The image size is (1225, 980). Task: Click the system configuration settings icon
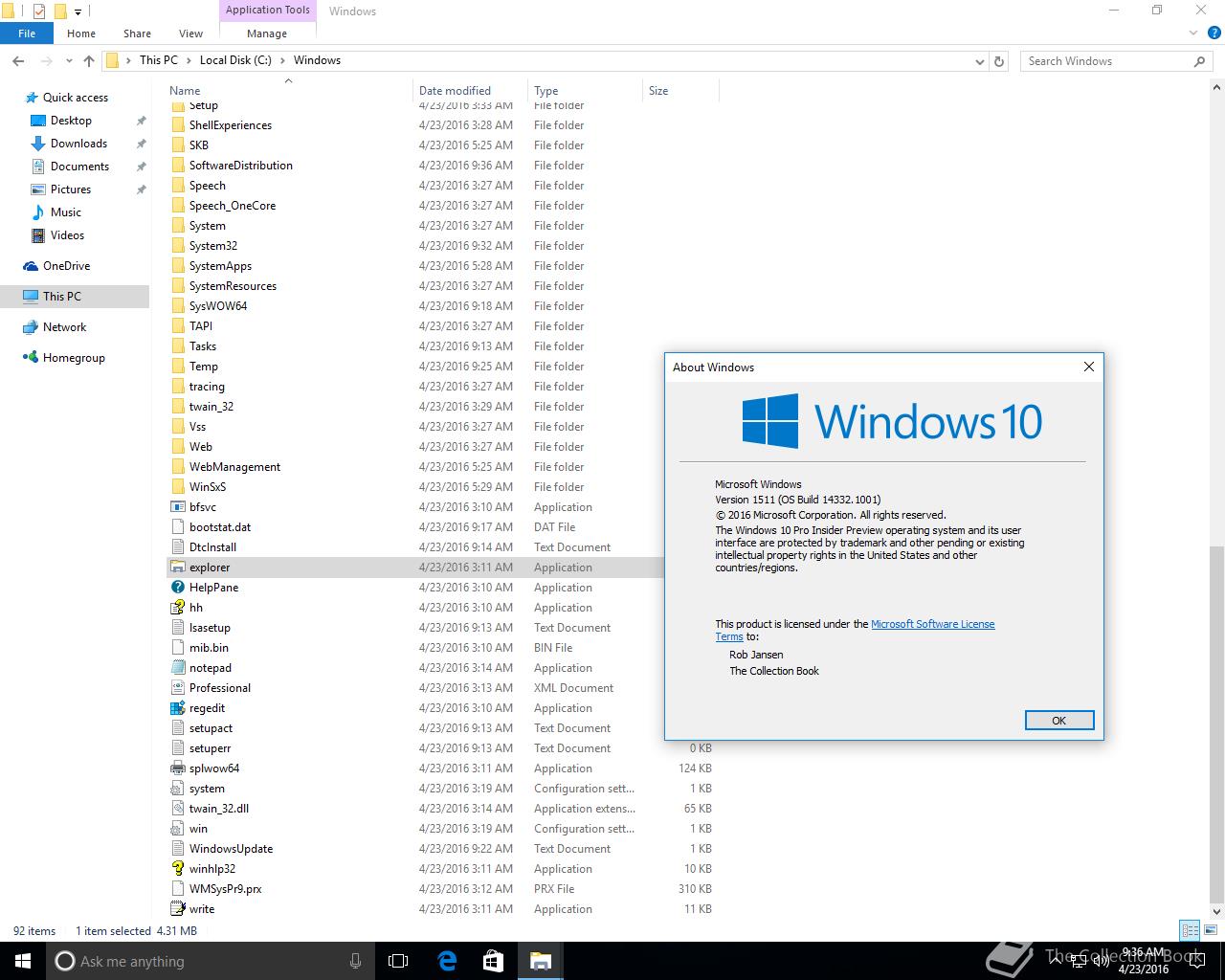pyautogui.click(x=177, y=789)
